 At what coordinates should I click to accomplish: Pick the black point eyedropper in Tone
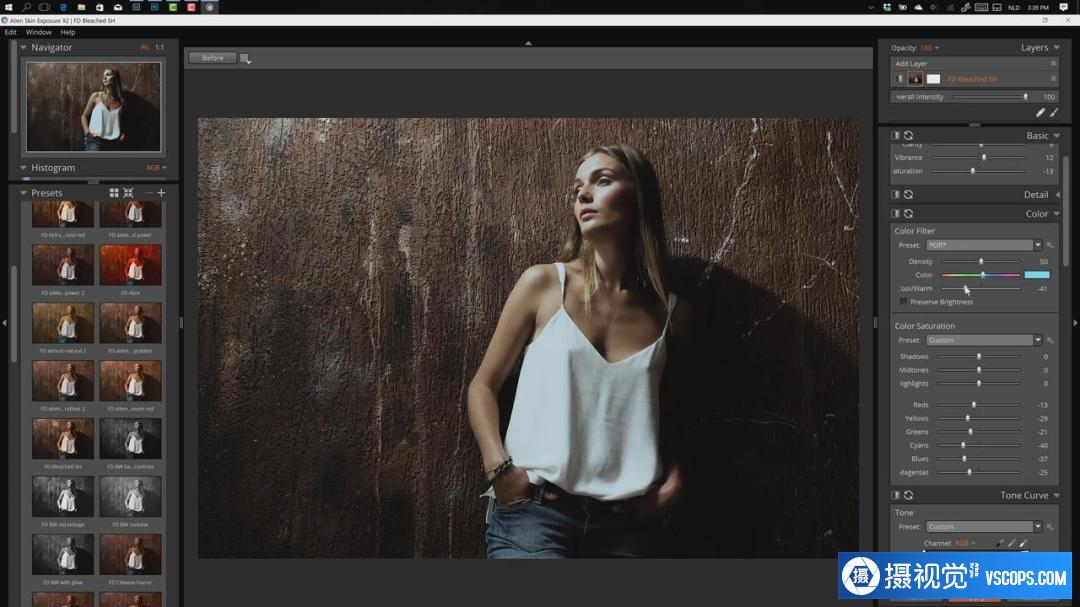(x=1000, y=544)
